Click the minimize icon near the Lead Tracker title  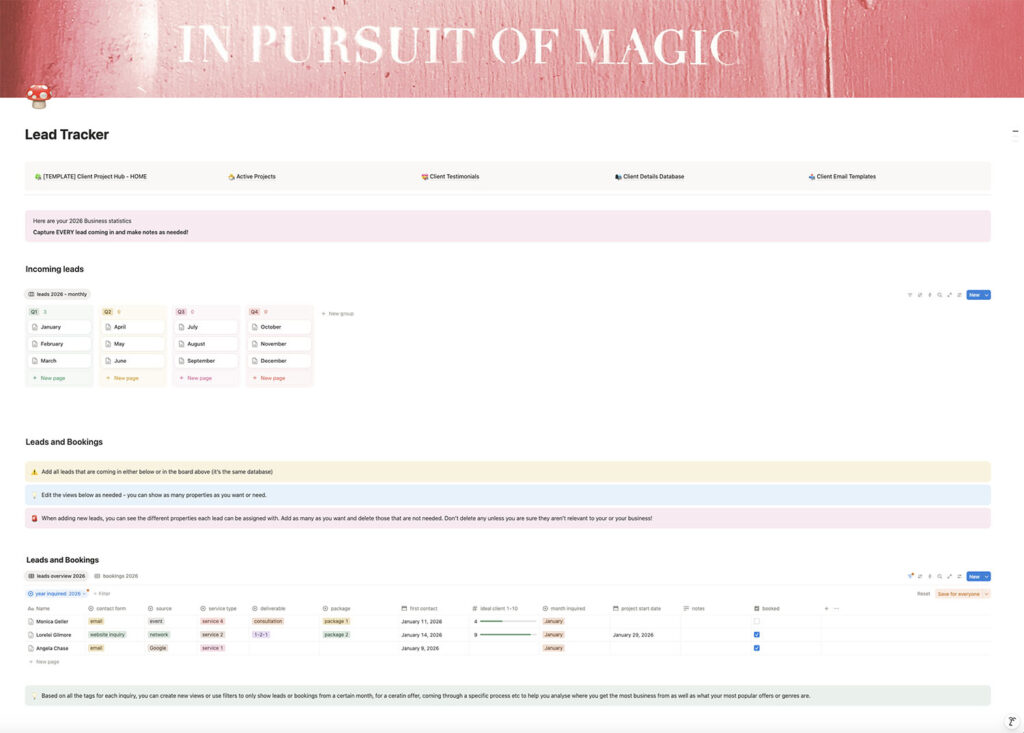tap(1015, 130)
